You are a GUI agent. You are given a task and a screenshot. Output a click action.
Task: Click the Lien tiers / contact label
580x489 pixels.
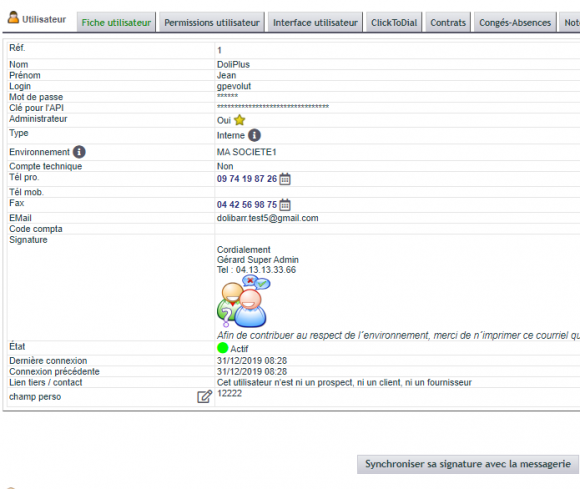point(45,382)
